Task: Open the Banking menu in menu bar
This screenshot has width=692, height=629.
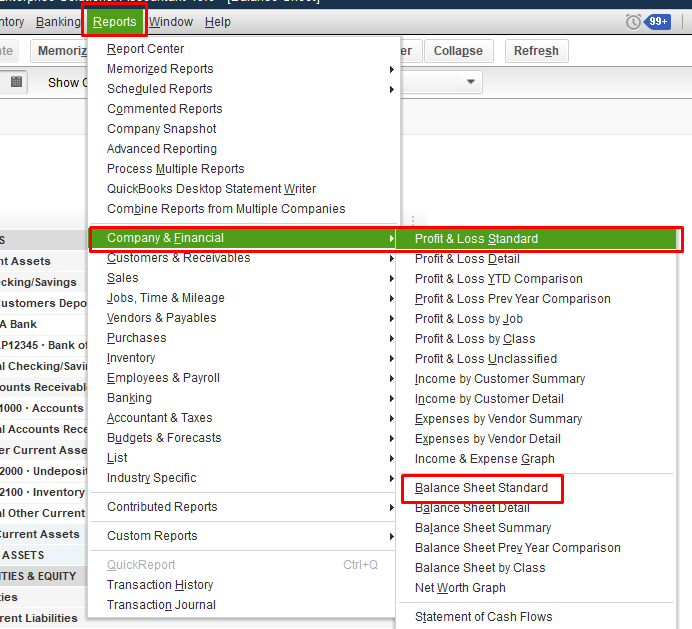Action: click(x=58, y=22)
